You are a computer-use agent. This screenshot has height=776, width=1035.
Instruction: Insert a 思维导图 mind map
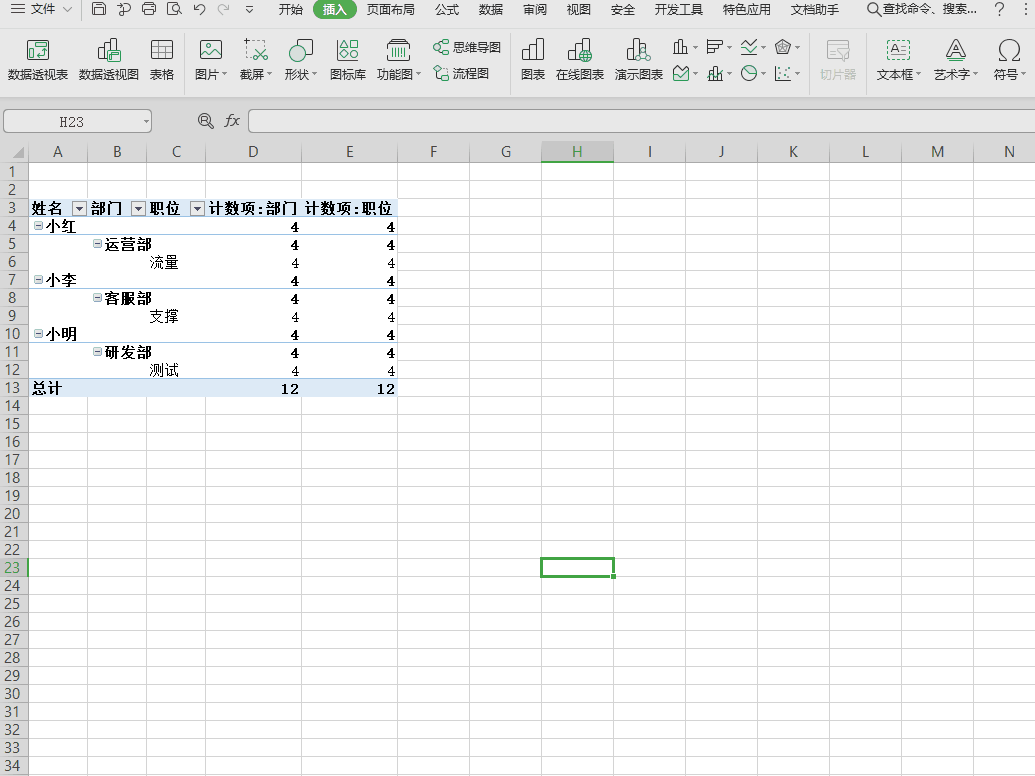click(467, 48)
